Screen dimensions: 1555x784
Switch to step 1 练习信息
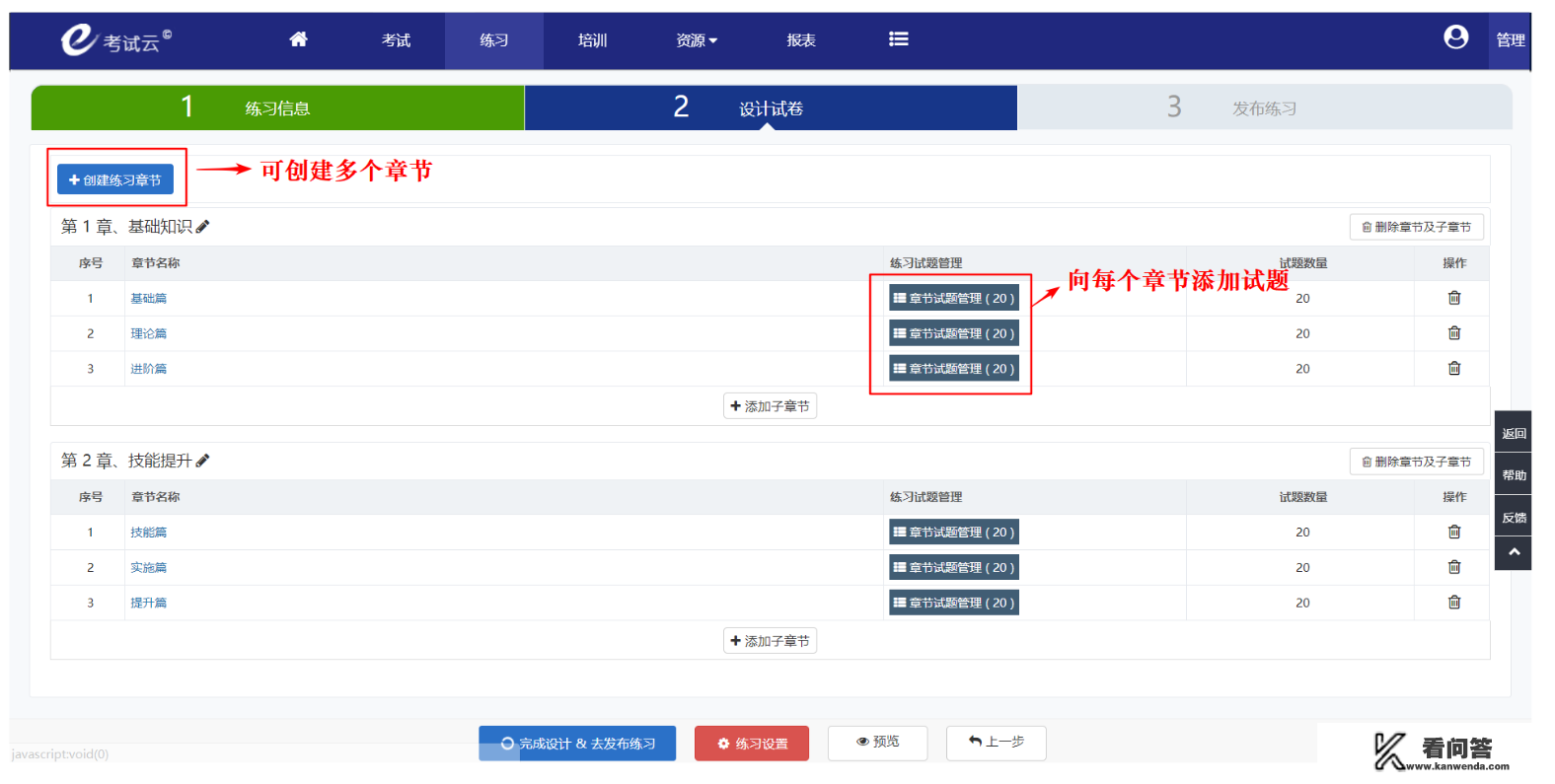[277, 107]
